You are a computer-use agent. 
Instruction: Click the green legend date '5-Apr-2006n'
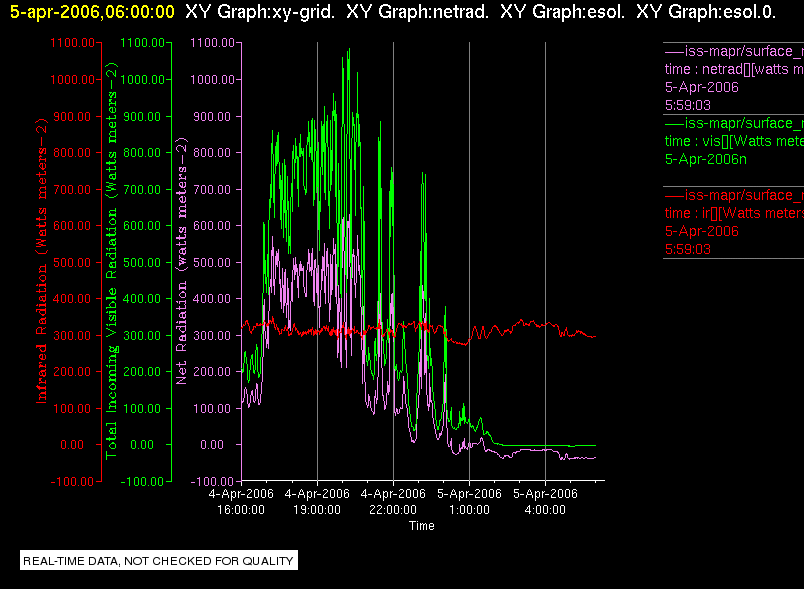click(706, 159)
